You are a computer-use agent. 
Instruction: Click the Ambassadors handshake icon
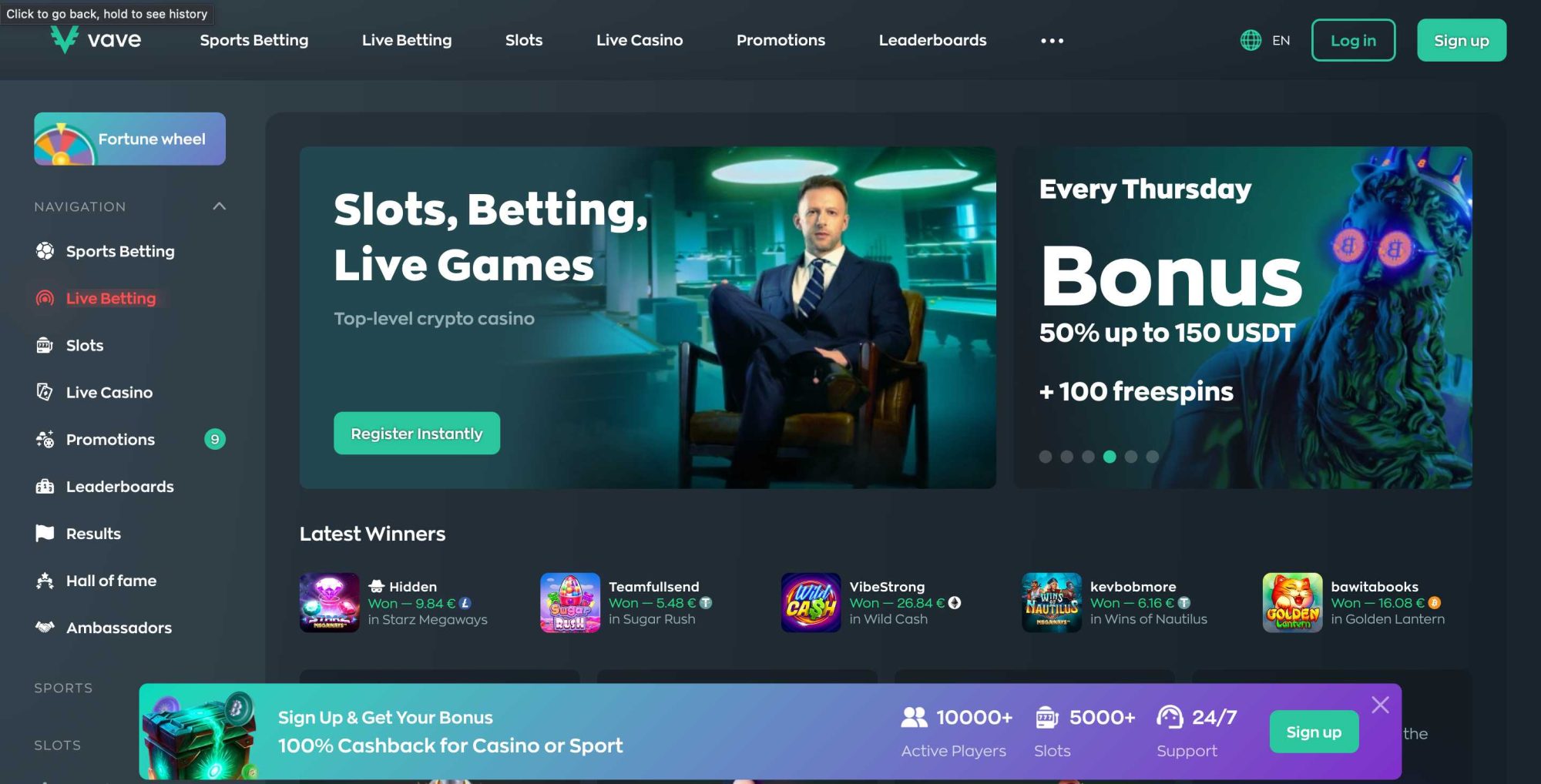coord(45,627)
